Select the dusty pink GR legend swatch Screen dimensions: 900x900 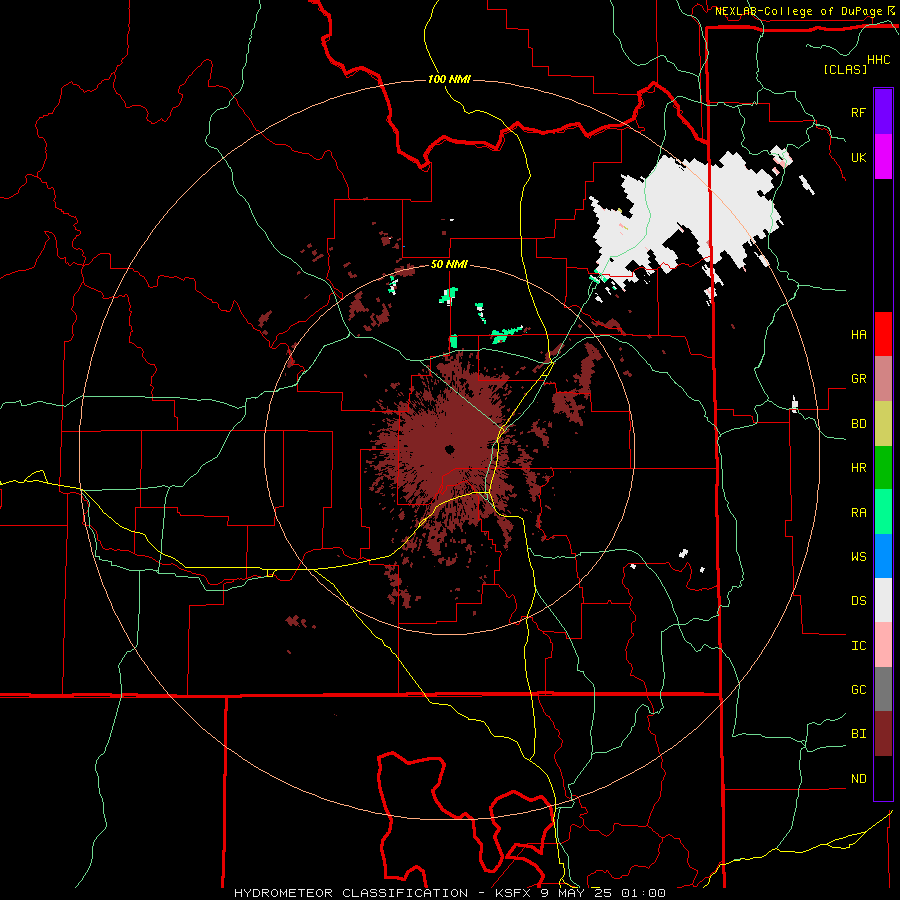coord(883,379)
